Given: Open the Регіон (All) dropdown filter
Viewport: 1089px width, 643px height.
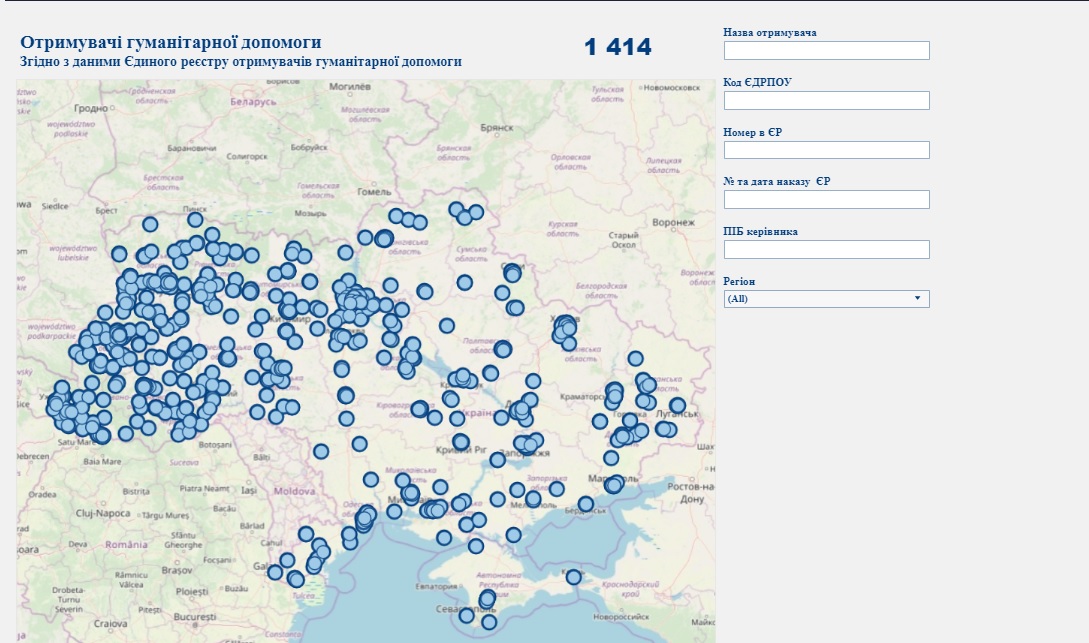Looking at the screenshot, I should (x=826, y=299).
